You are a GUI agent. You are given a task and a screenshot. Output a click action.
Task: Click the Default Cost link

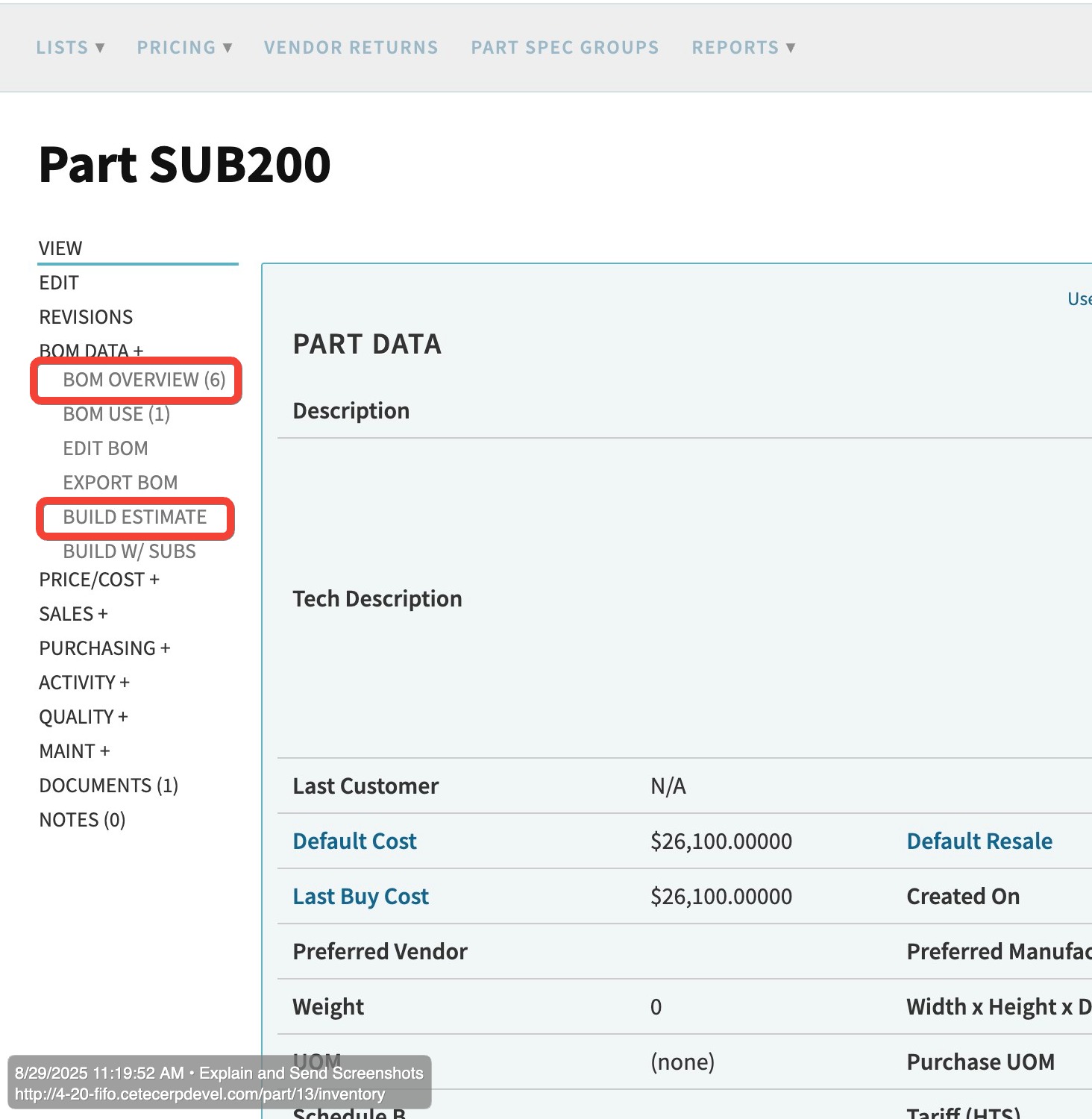coord(354,841)
